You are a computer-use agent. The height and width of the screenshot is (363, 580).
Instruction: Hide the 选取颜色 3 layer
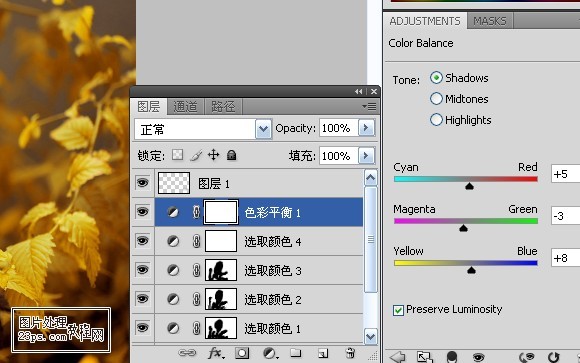click(x=142, y=270)
